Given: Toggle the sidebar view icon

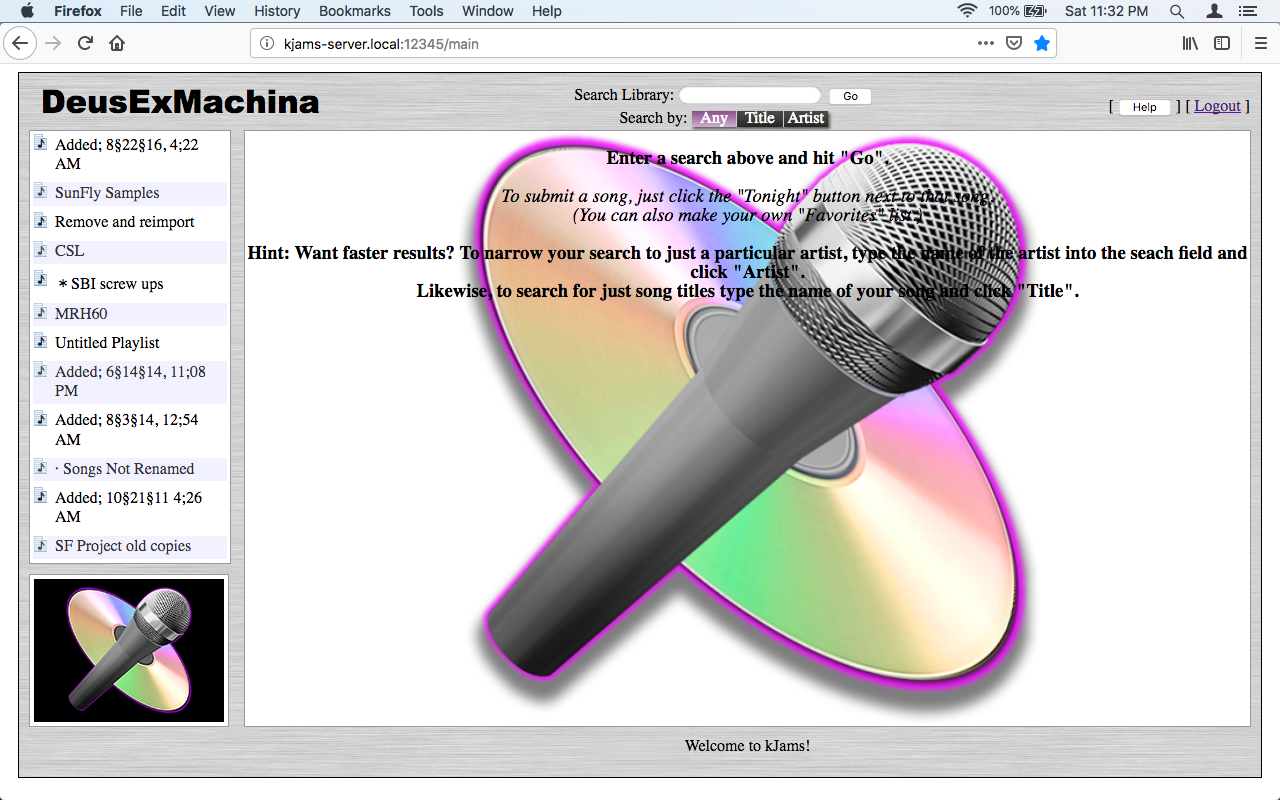Looking at the screenshot, I should pos(1222,43).
